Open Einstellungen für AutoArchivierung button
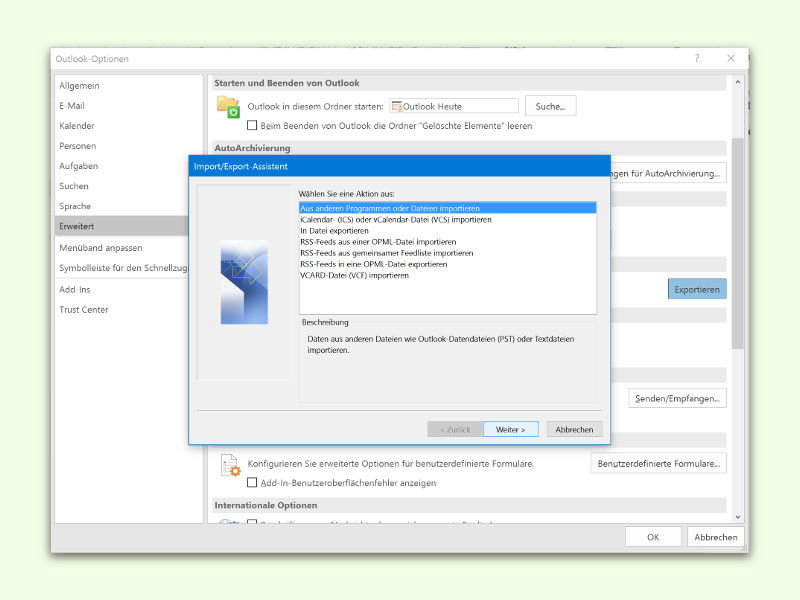Viewport: 800px width, 600px height. click(x=668, y=173)
